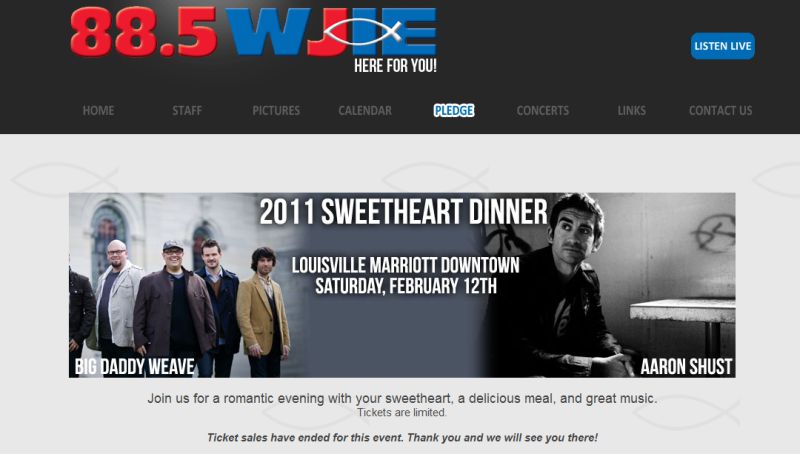Open the Concerts page
This screenshot has height=454, width=800.
pos(543,111)
